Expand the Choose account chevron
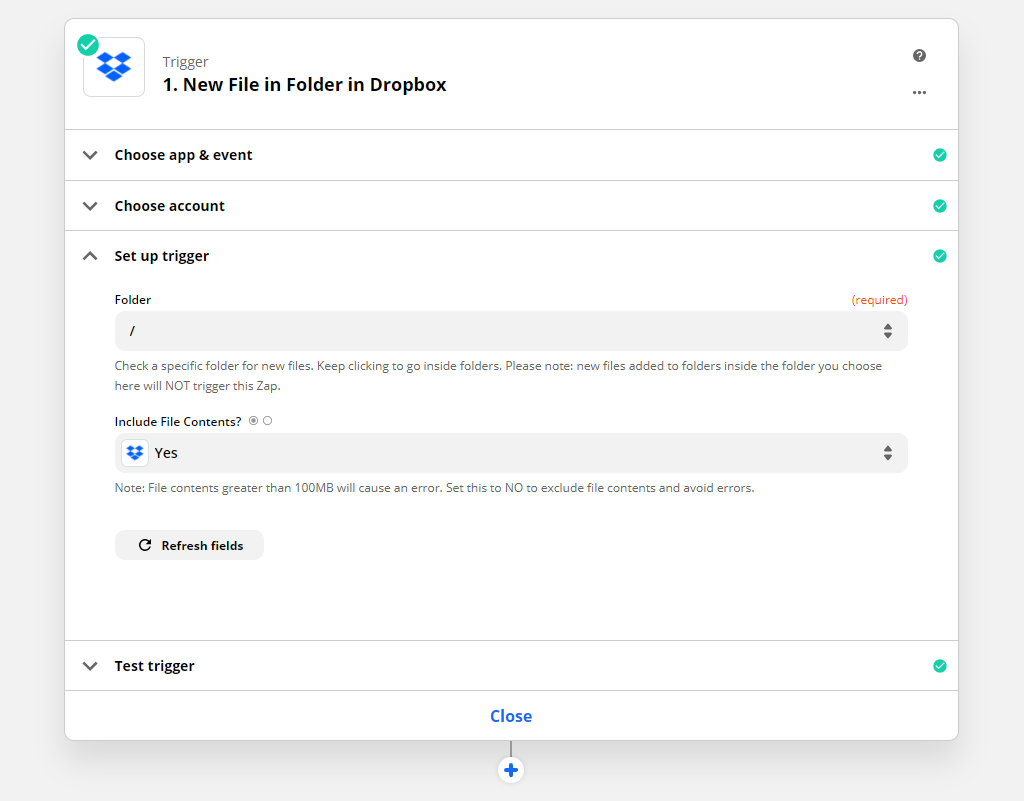Image resolution: width=1024 pixels, height=801 pixels. pyautogui.click(x=91, y=206)
